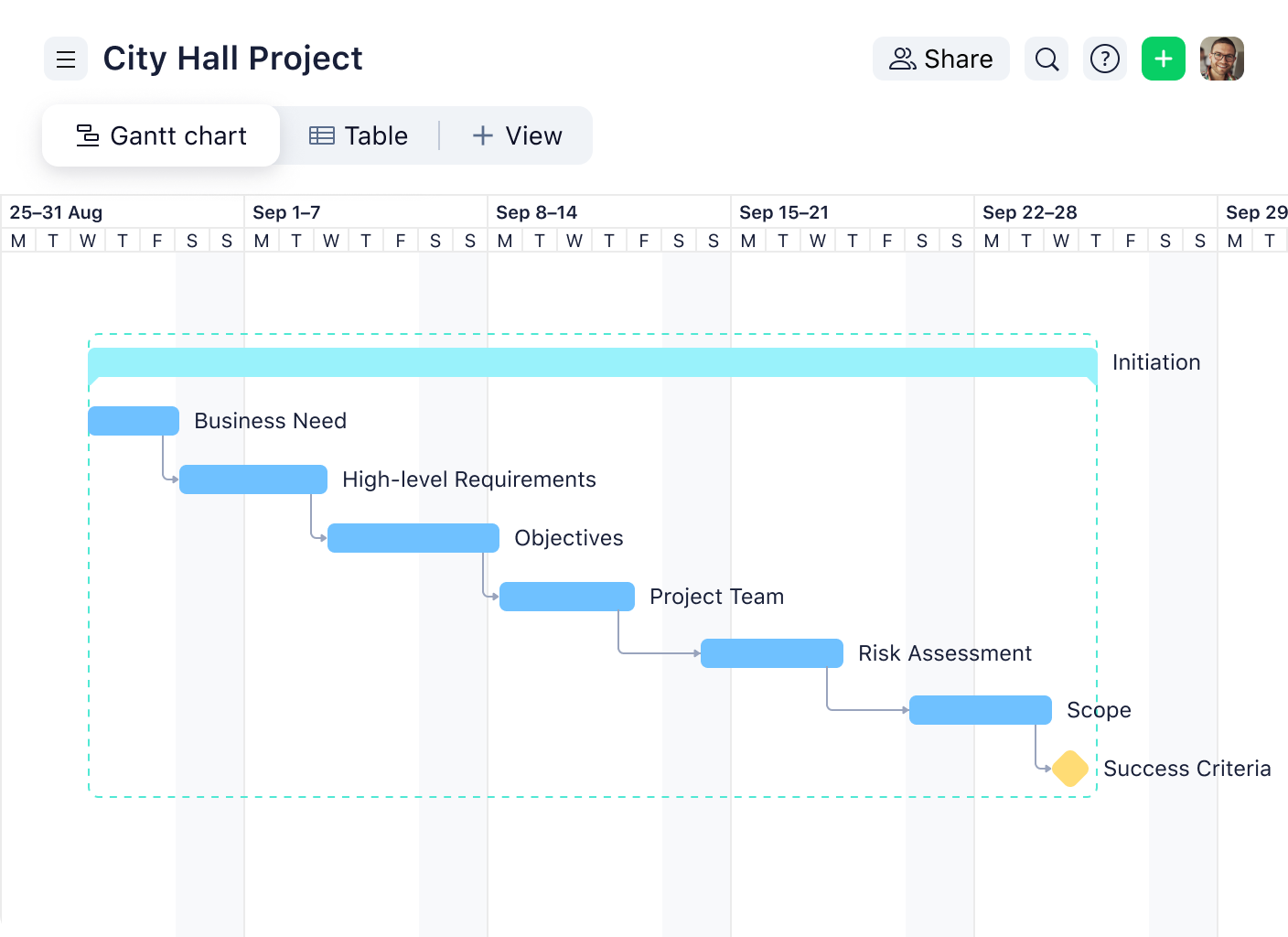Select the Risk Assessment bar
This screenshot has height=937, width=1288.
pos(771,653)
